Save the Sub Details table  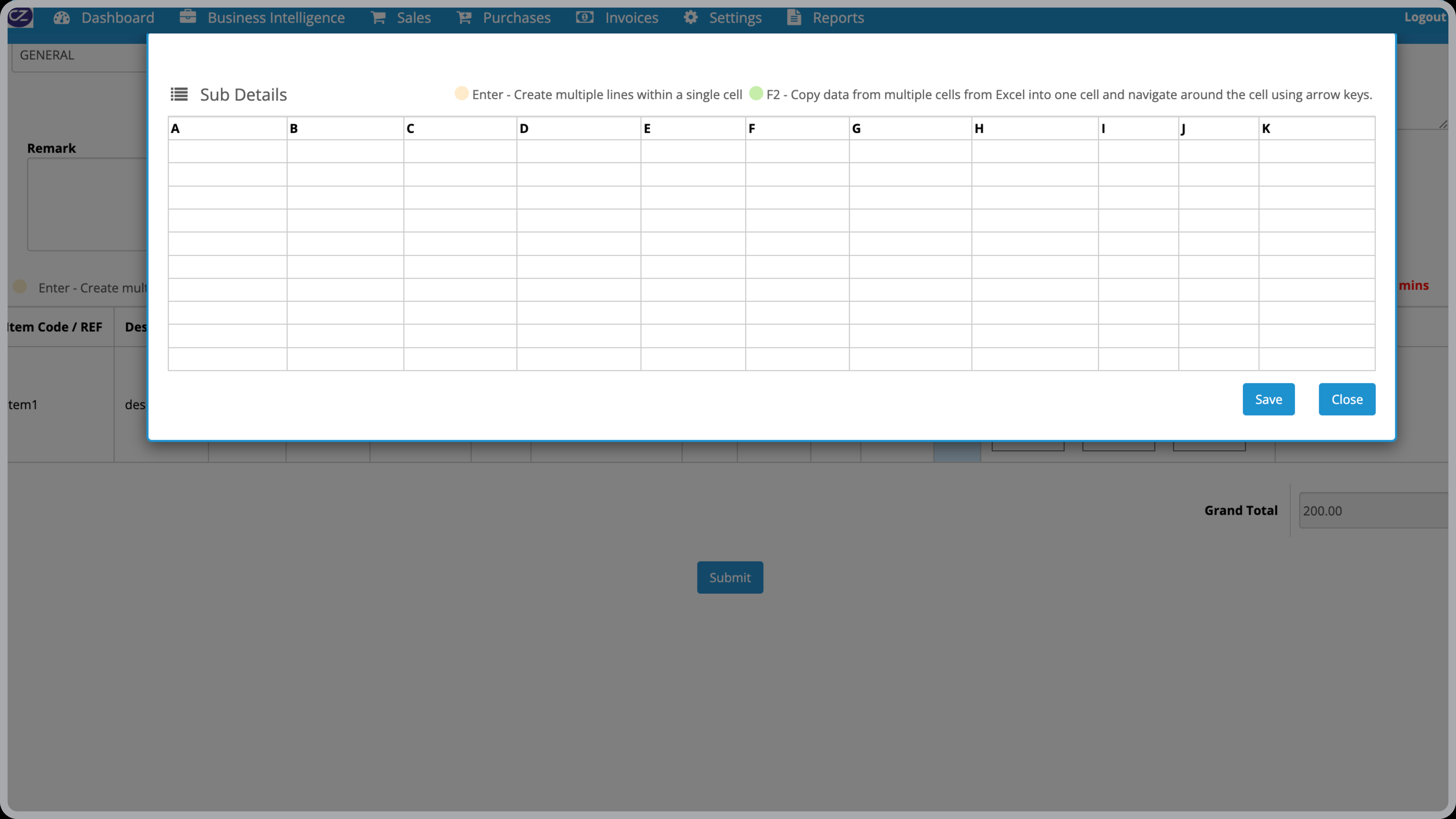[1268, 399]
